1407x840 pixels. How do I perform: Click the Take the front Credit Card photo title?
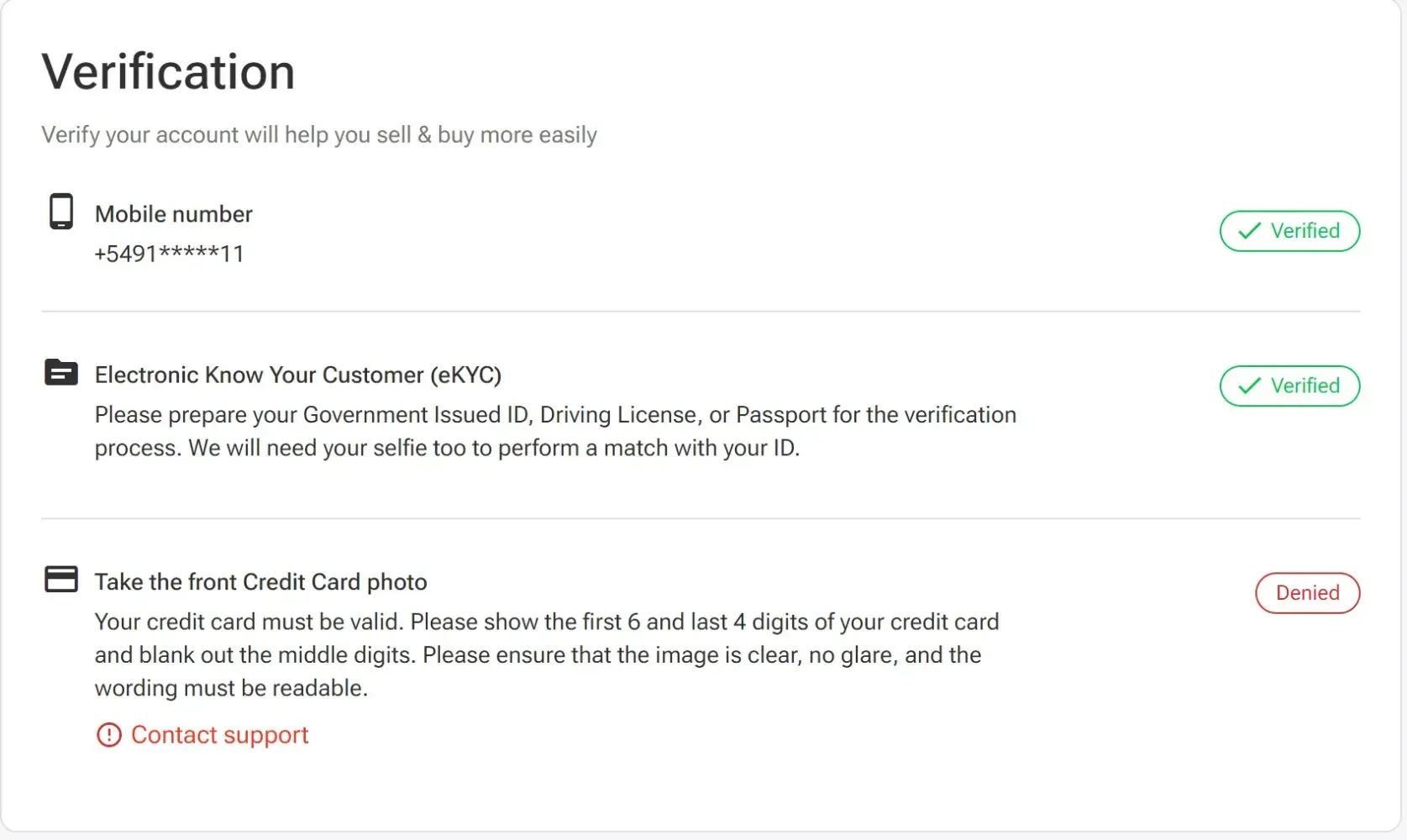click(260, 582)
